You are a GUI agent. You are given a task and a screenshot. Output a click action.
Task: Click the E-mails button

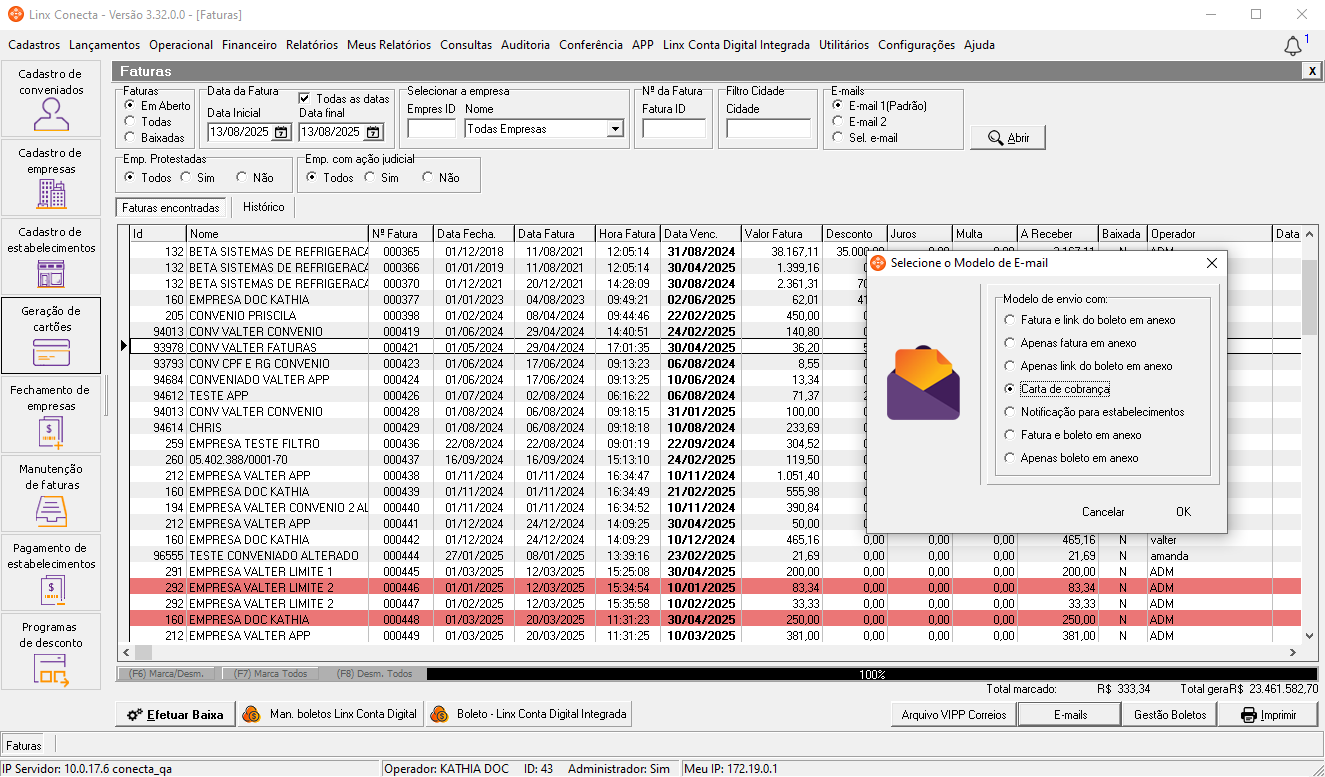[x=1070, y=715]
